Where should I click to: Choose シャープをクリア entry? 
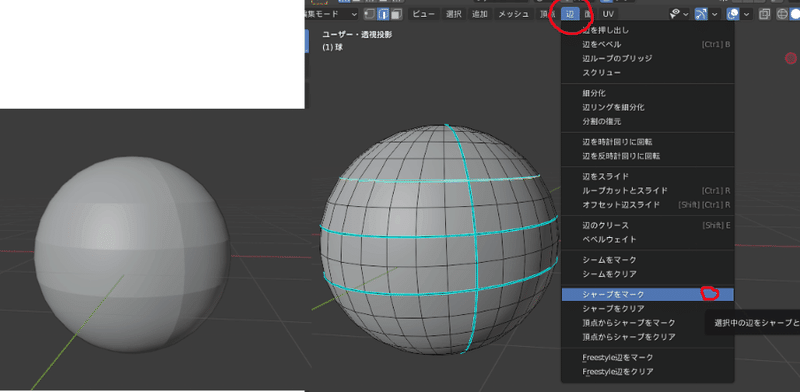pyautogui.click(x=647, y=309)
